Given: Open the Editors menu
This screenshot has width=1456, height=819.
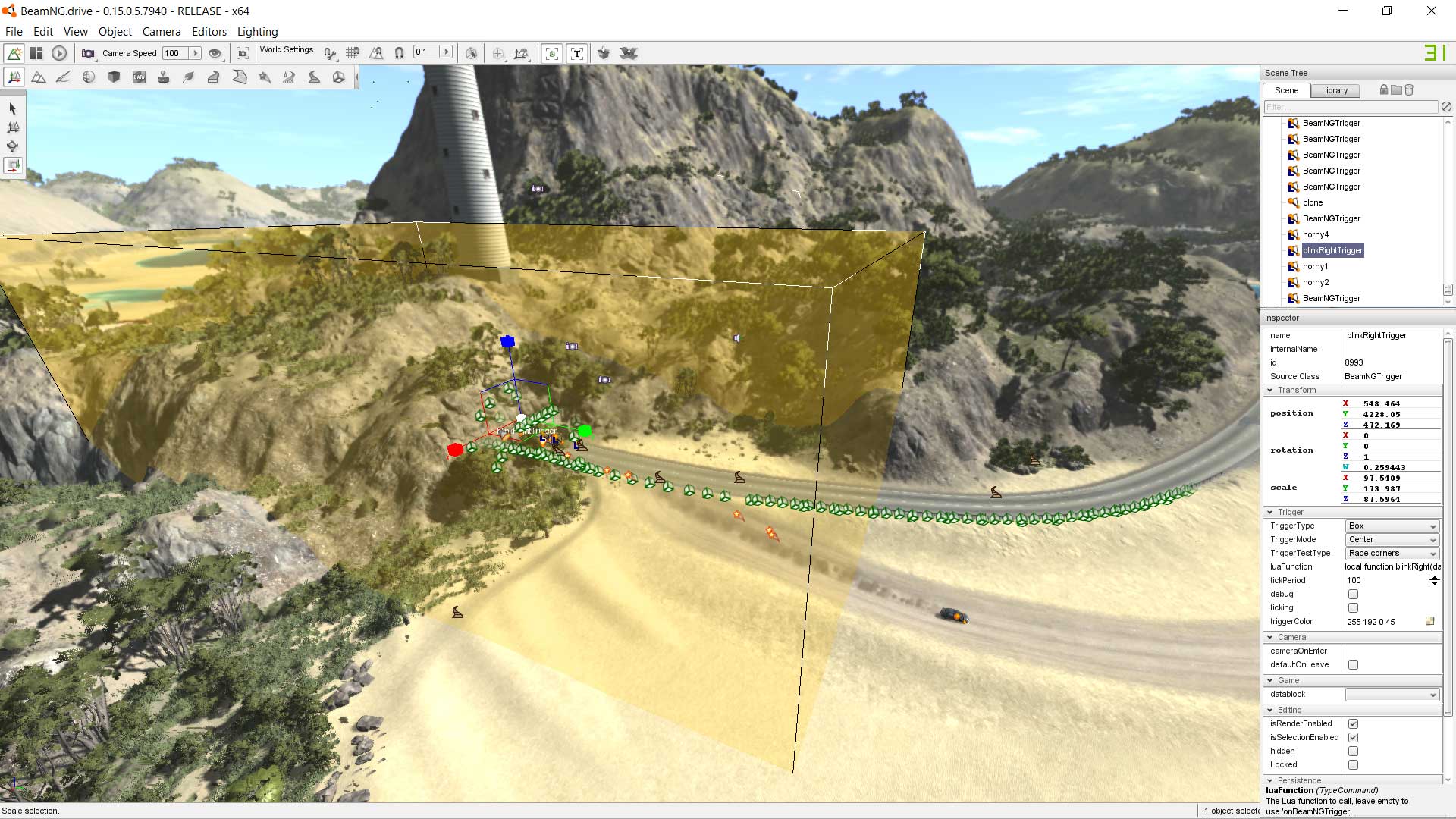Looking at the screenshot, I should click(209, 32).
